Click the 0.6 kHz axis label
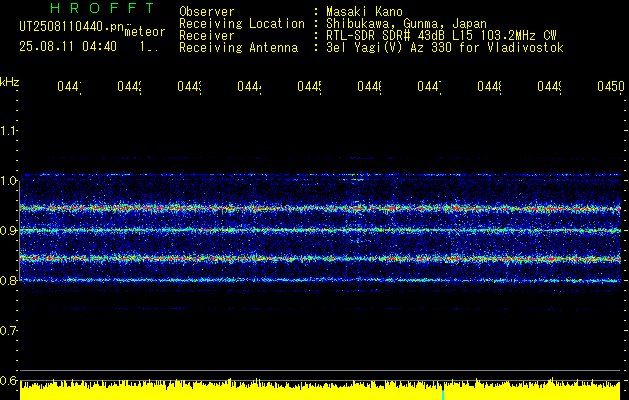 point(8,380)
